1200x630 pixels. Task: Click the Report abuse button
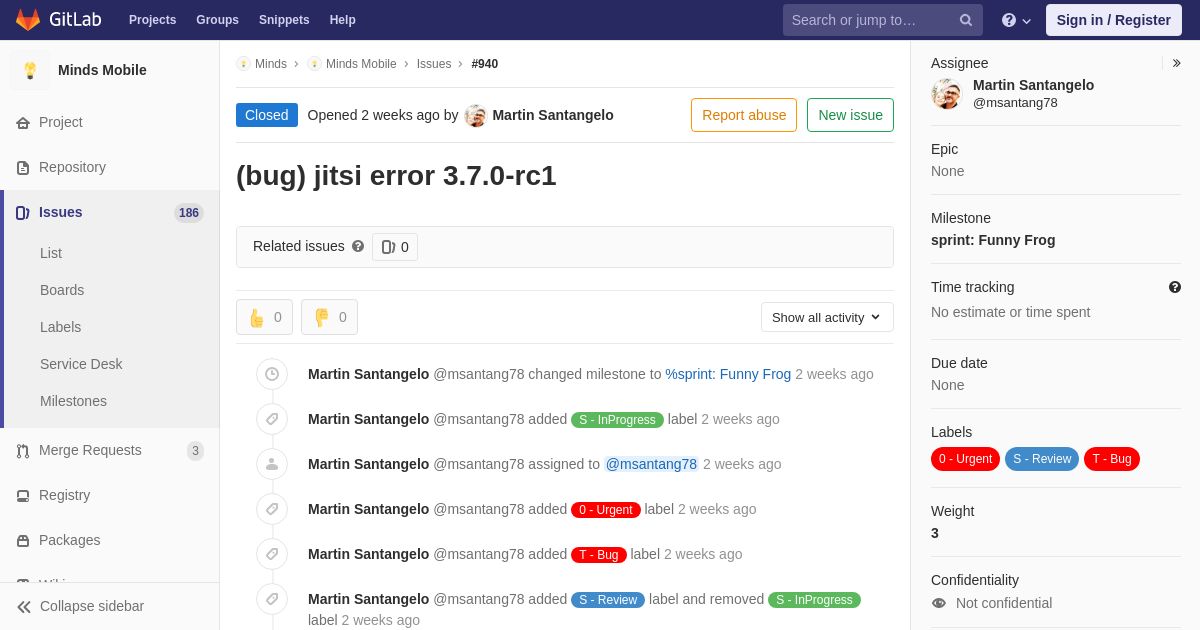click(x=744, y=115)
